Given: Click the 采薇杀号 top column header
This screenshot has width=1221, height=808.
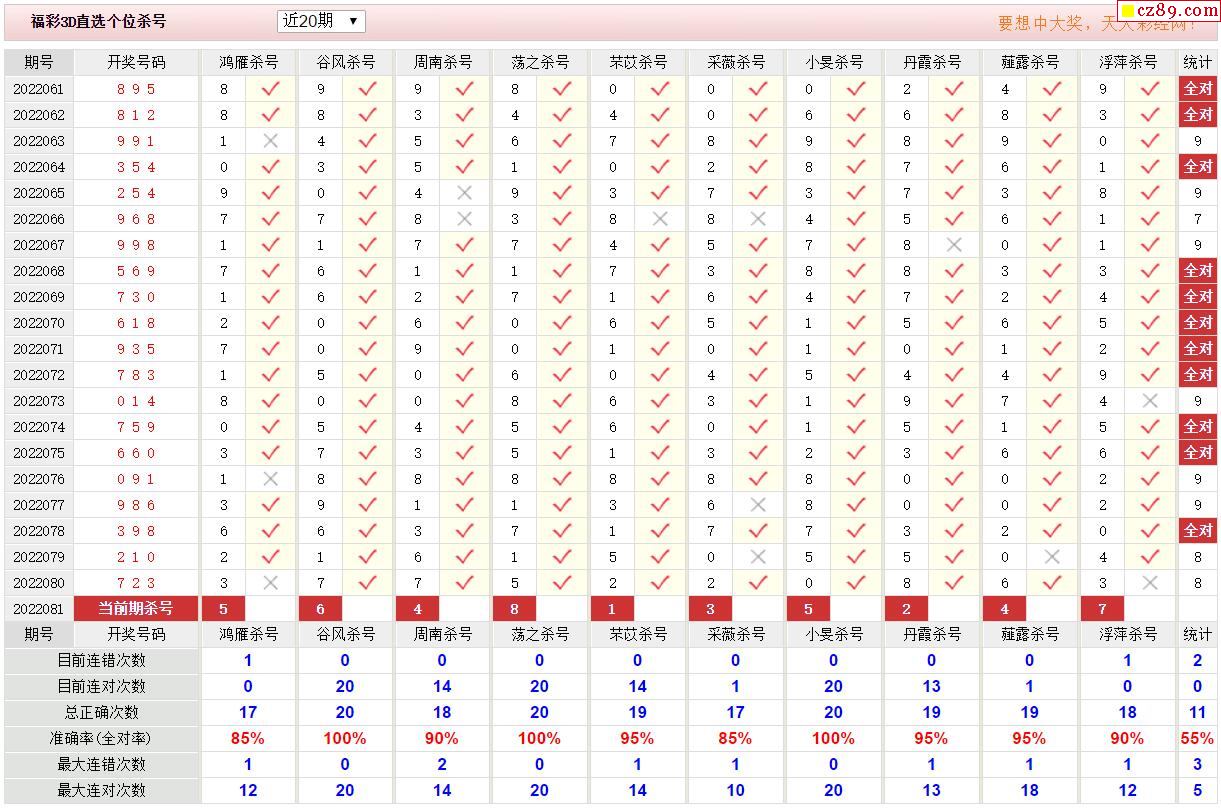Looking at the screenshot, I should click(x=736, y=62).
